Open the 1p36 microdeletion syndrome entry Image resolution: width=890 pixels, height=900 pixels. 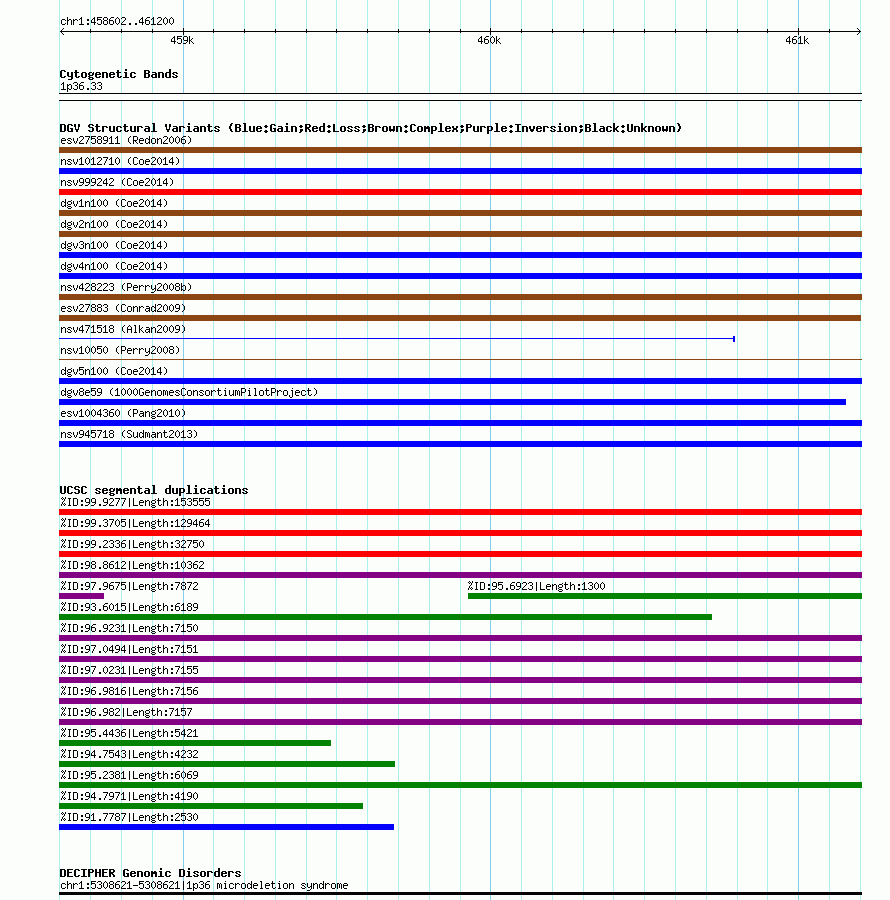tap(204, 886)
